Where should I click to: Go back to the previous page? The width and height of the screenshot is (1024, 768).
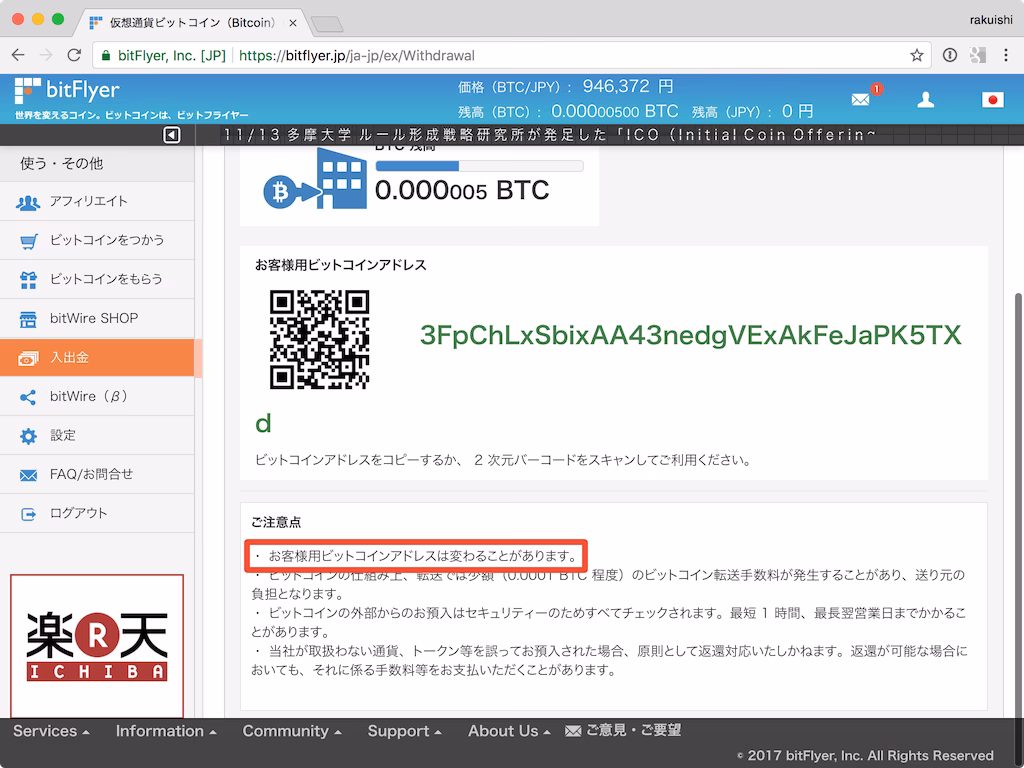tap(18, 55)
